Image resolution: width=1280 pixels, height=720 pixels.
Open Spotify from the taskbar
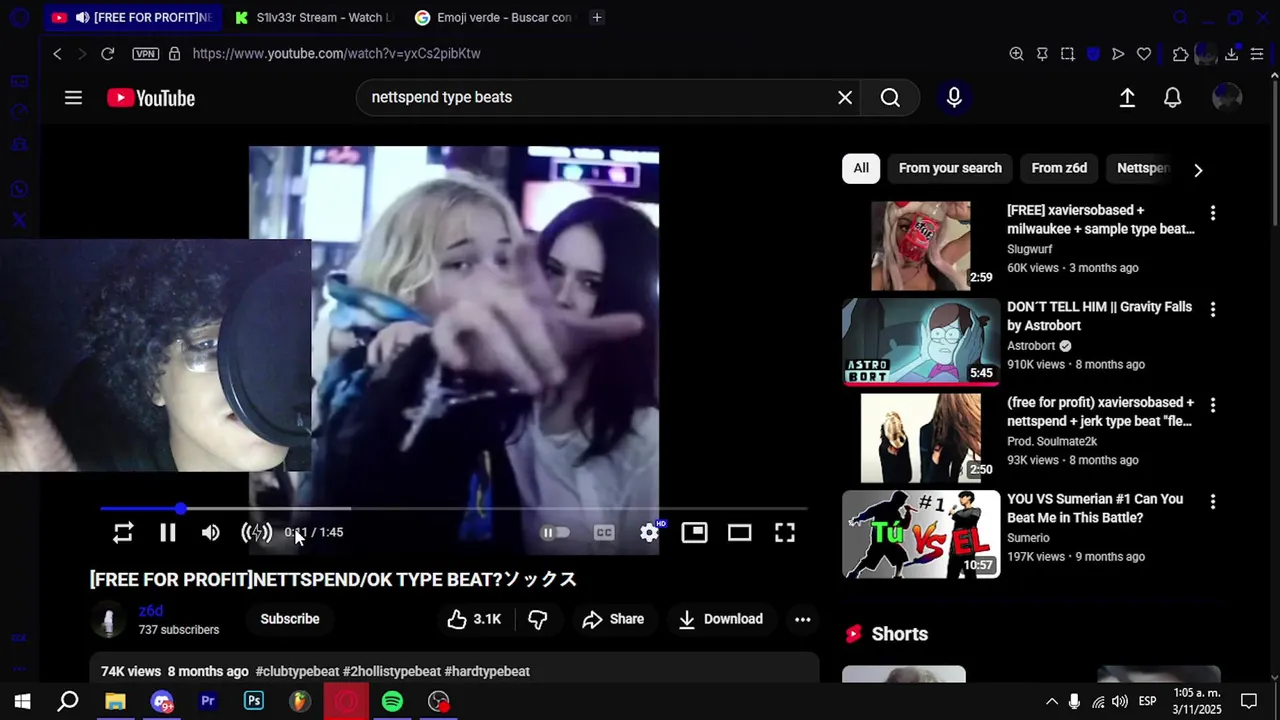392,701
